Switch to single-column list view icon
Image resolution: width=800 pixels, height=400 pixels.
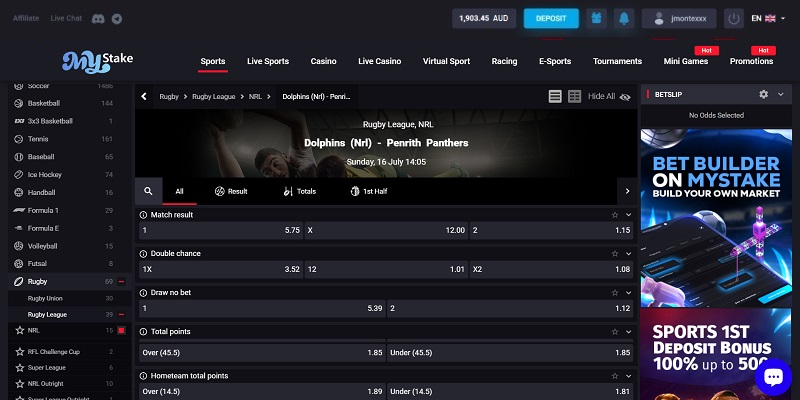tap(555, 96)
